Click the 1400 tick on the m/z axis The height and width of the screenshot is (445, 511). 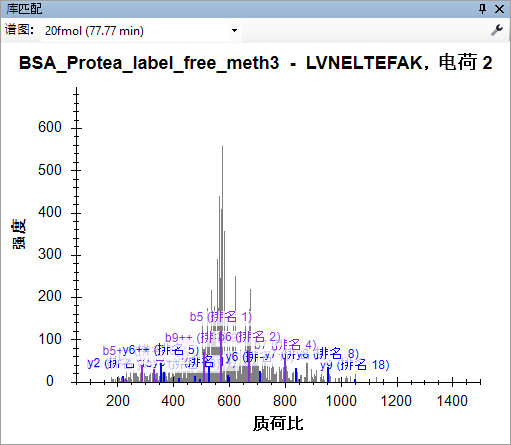[x=452, y=401]
